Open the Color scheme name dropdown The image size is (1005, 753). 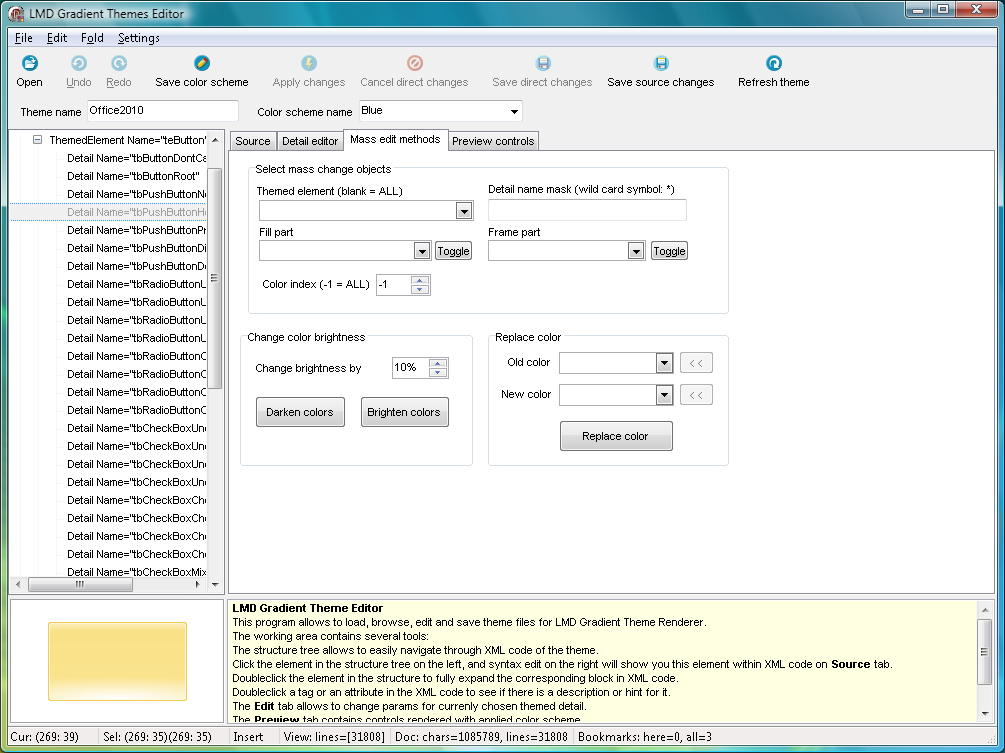point(514,111)
